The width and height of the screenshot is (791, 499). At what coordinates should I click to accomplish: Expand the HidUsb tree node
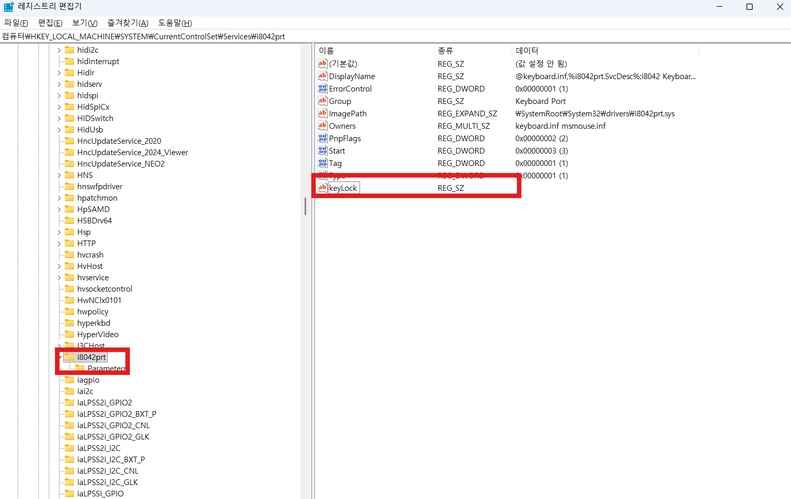(x=59, y=130)
